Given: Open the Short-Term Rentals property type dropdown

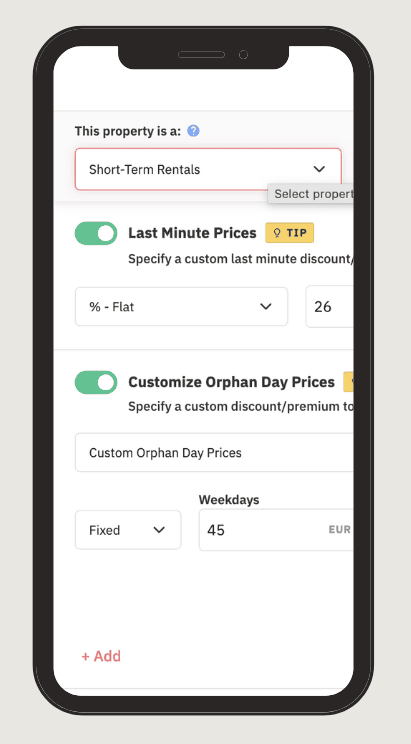Looking at the screenshot, I should pyautogui.click(x=208, y=169).
